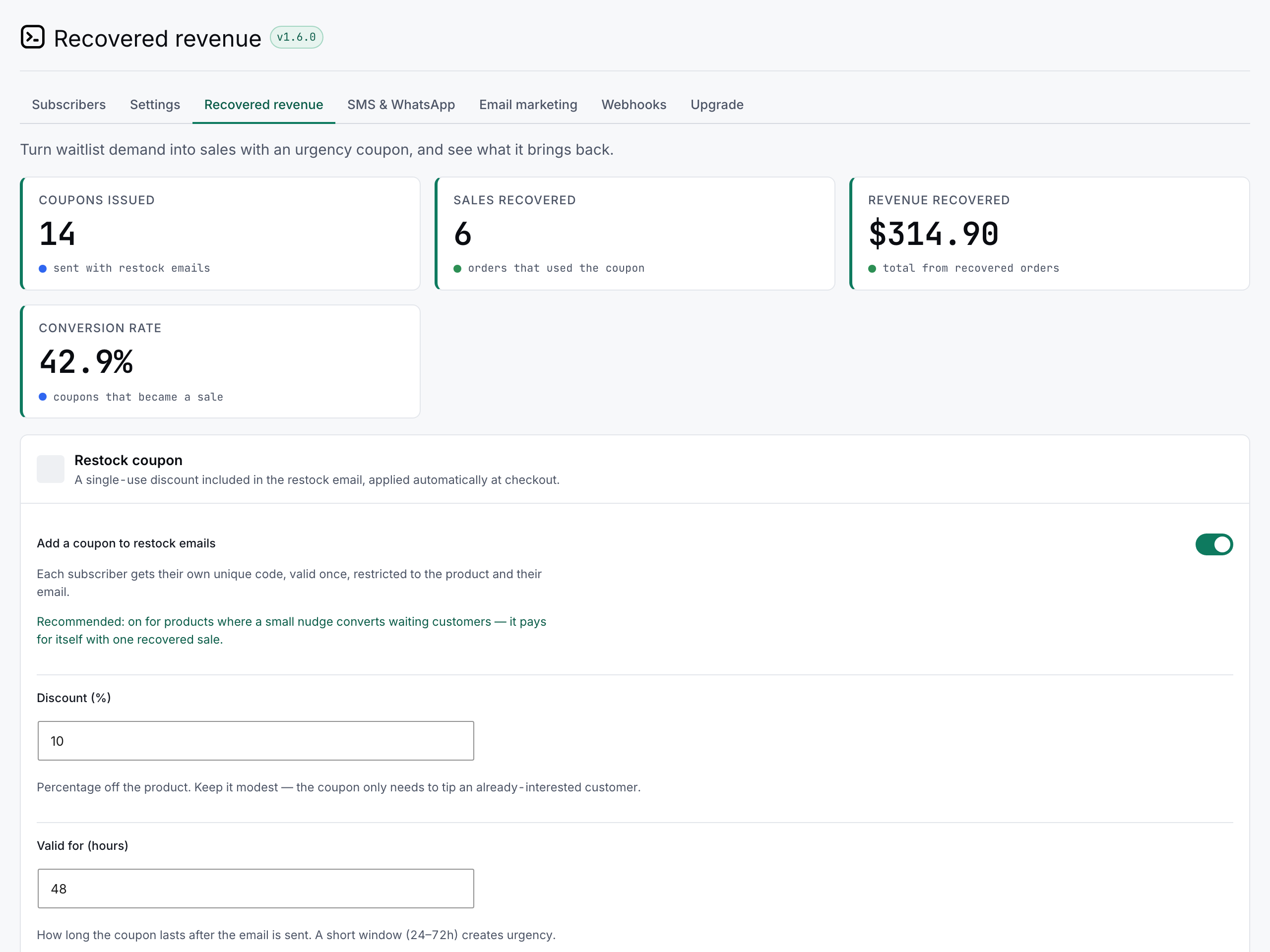Click the Sales recovered value 6
The height and width of the screenshot is (952, 1270).
[x=463, y=234]
